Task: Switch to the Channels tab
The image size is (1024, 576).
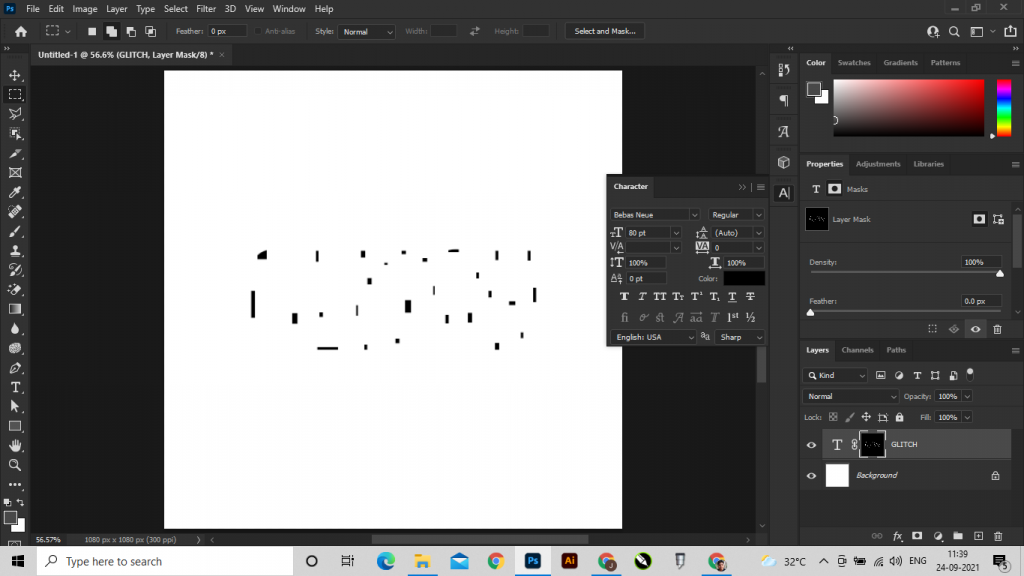Action: click(x=857, y=350)
